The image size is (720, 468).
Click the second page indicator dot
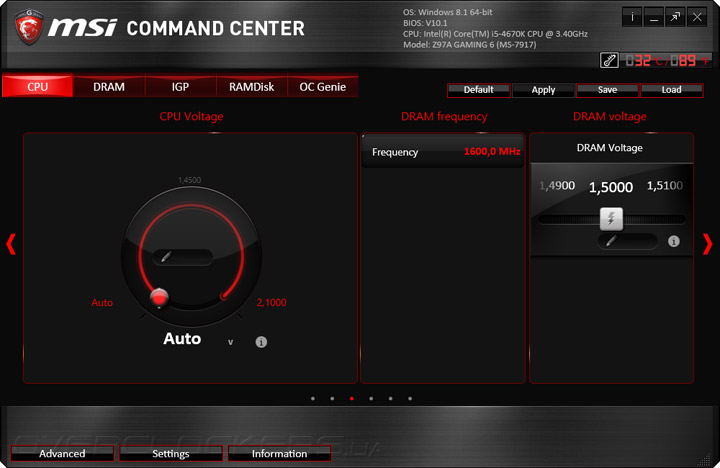332,399
